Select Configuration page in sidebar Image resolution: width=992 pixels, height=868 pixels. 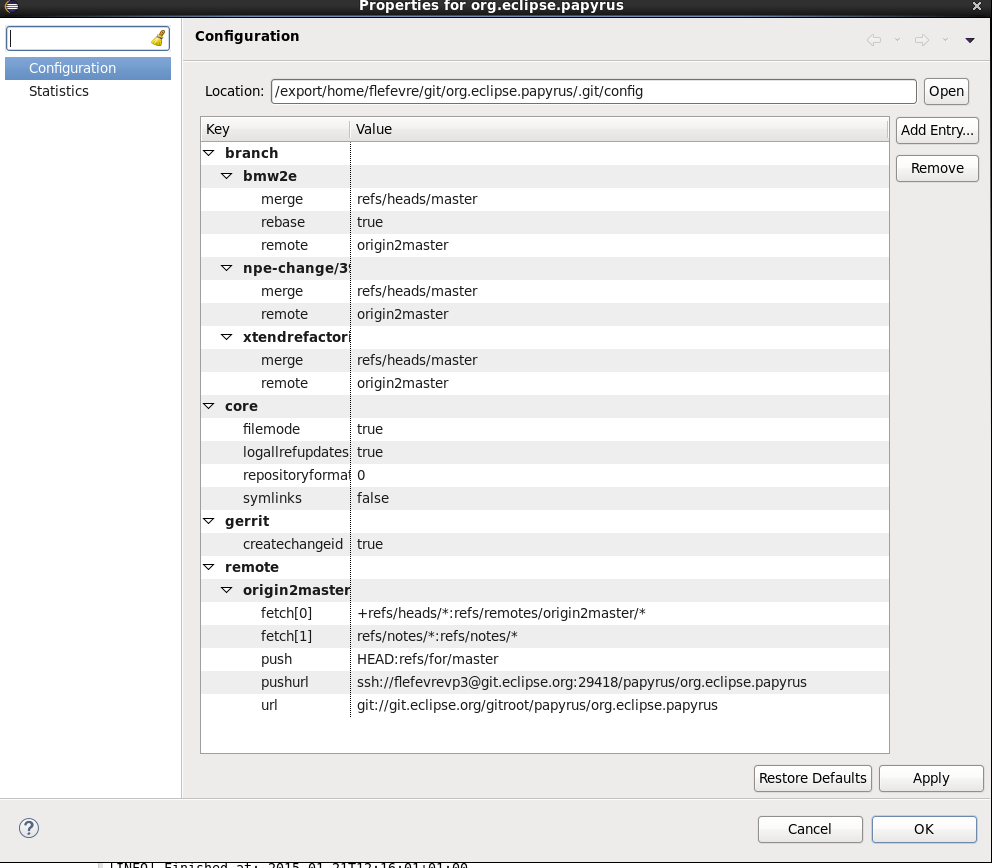[x=88, y=68]
